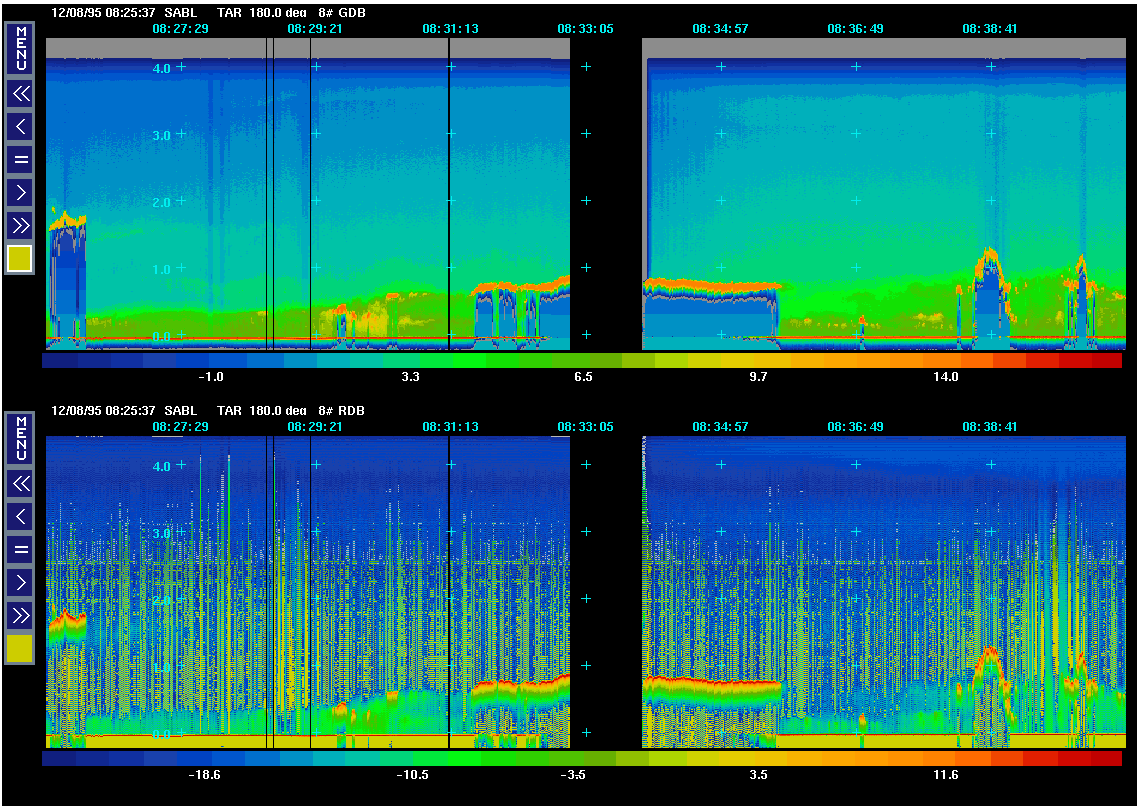Click single-right step forward arrow in GDB panel

click(20, 191)
